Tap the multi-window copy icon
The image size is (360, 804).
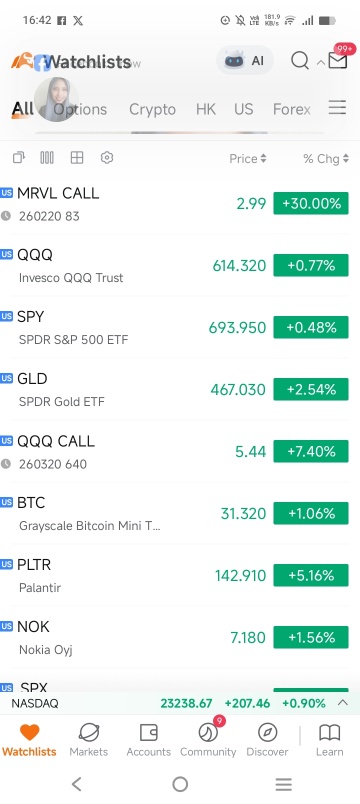coord(18,158)
